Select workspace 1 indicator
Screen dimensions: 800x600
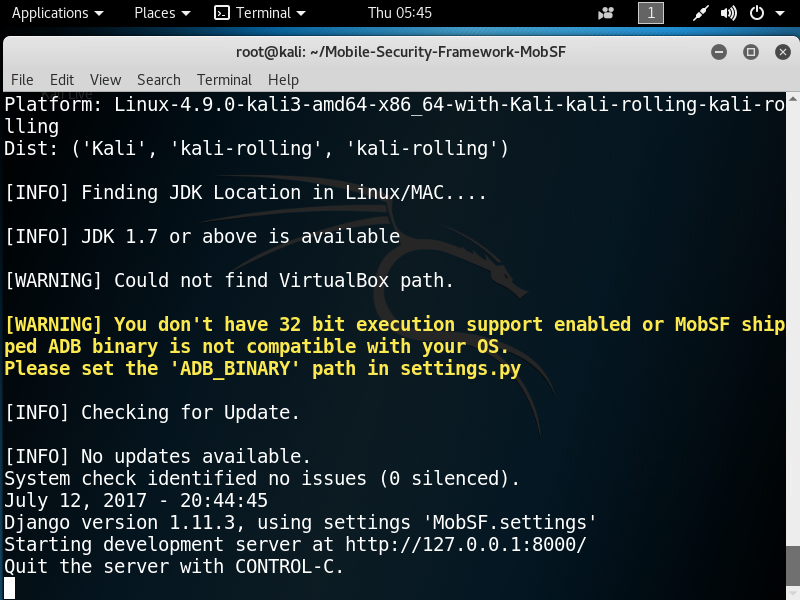651,13
